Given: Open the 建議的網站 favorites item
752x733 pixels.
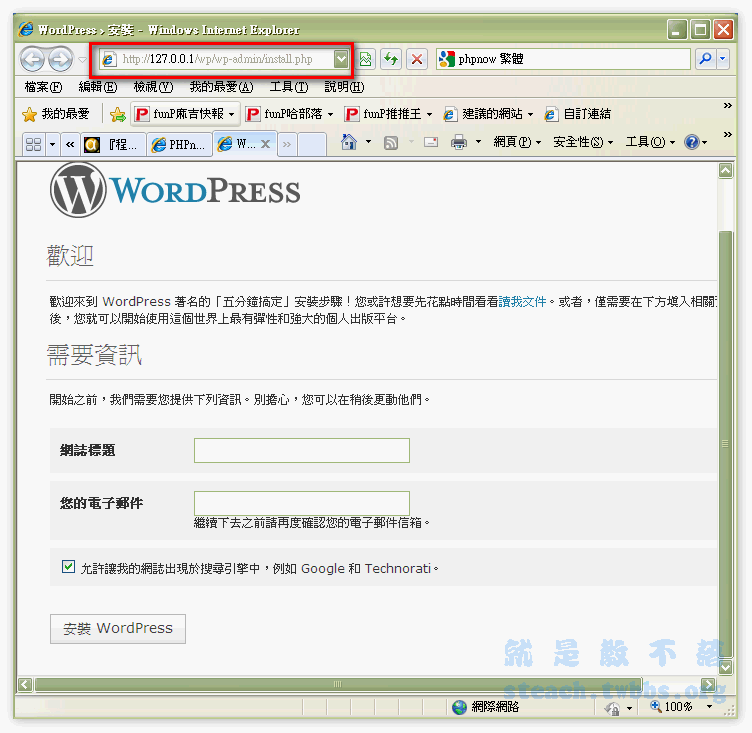Looking at the screenshot, I should pyautogui.click(x=483, y=114).
